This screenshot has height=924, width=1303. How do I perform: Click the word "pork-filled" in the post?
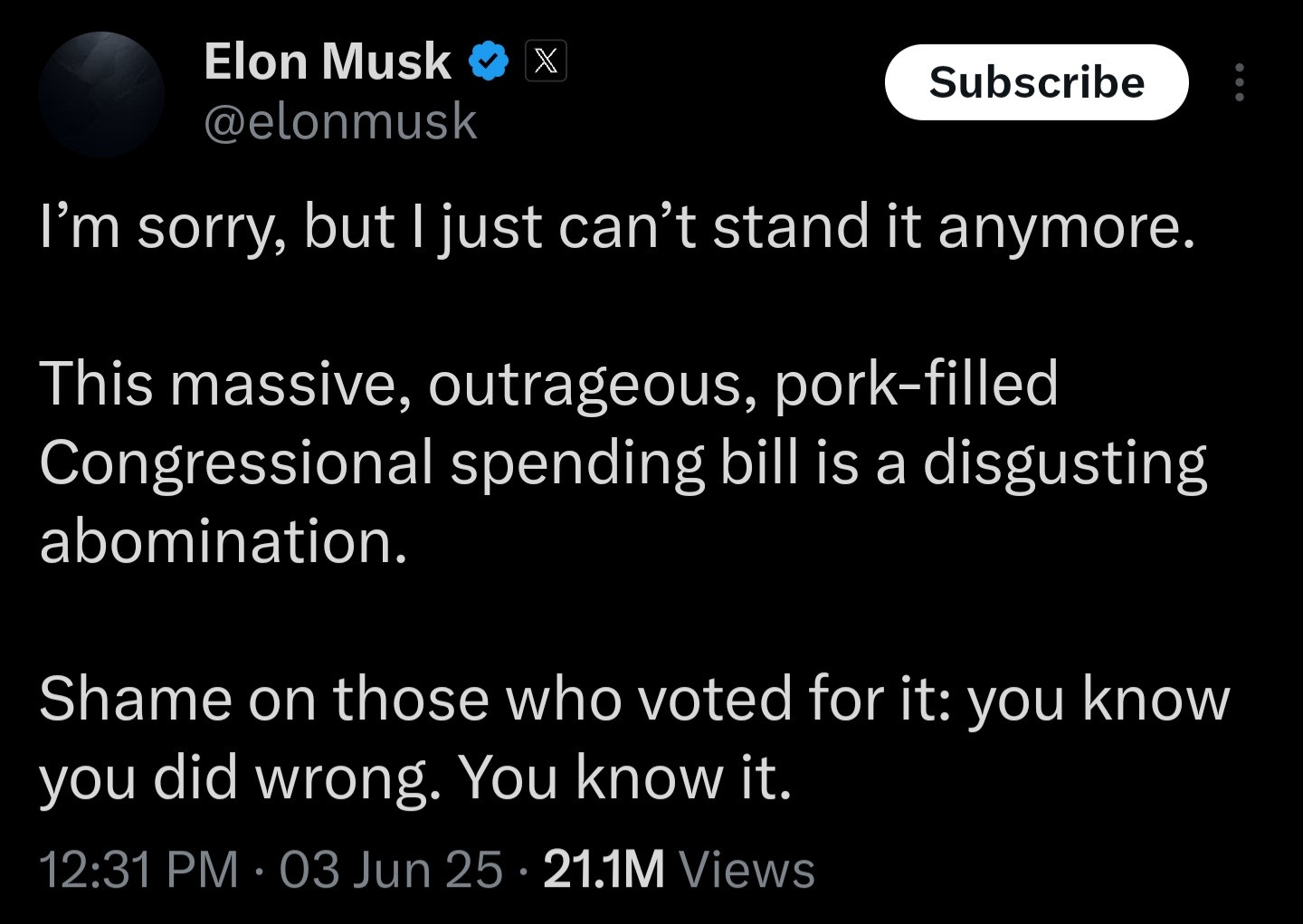click(916, 385)
